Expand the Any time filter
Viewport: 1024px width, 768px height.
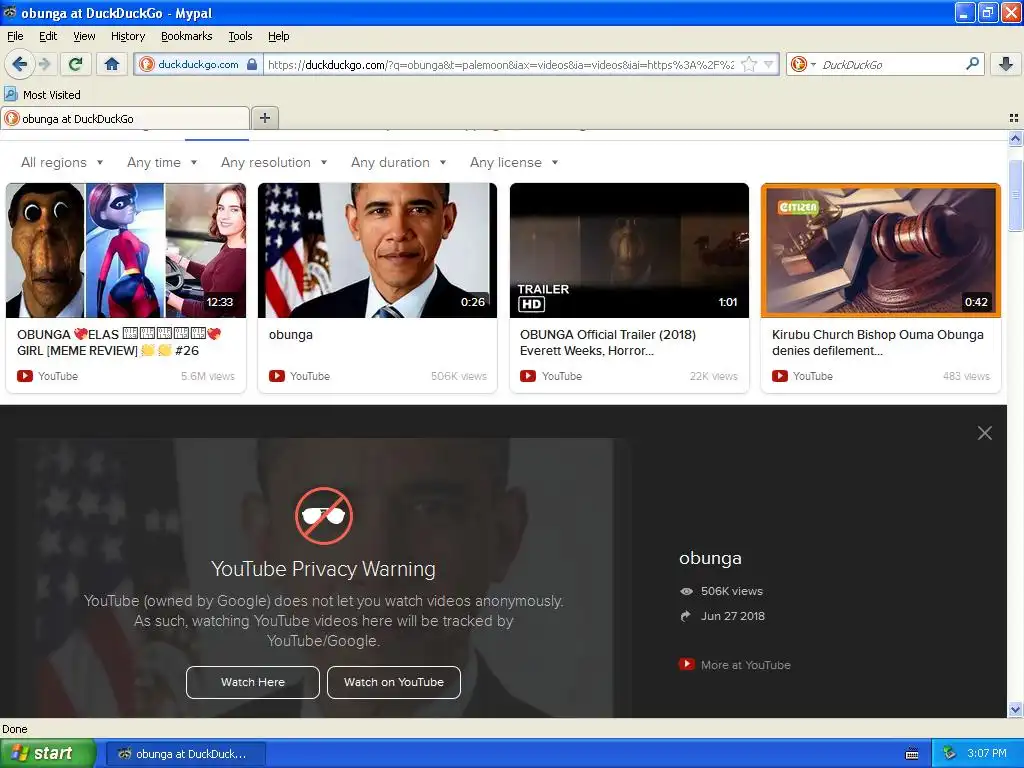point(162,163)
